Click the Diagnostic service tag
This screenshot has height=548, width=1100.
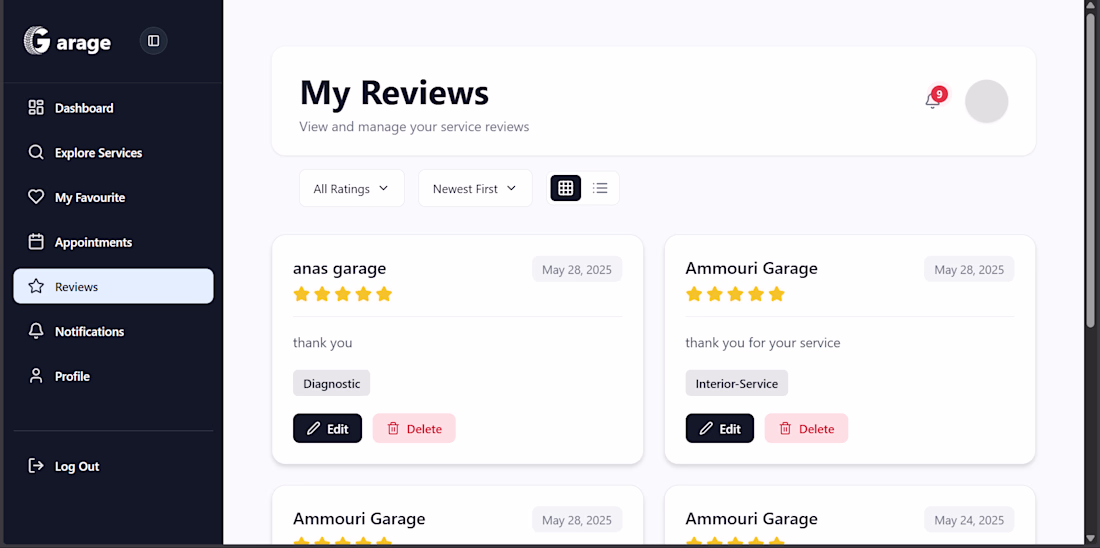pos(331,383)
